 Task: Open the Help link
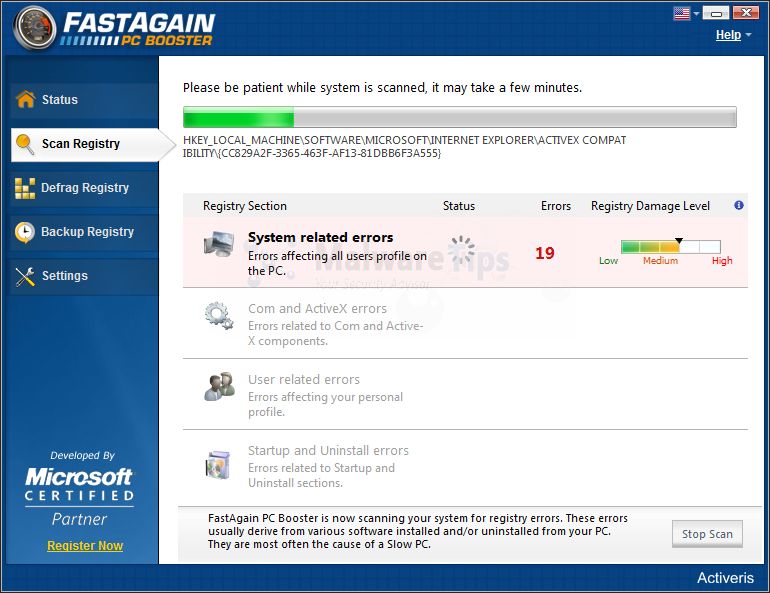pos(728,35)
